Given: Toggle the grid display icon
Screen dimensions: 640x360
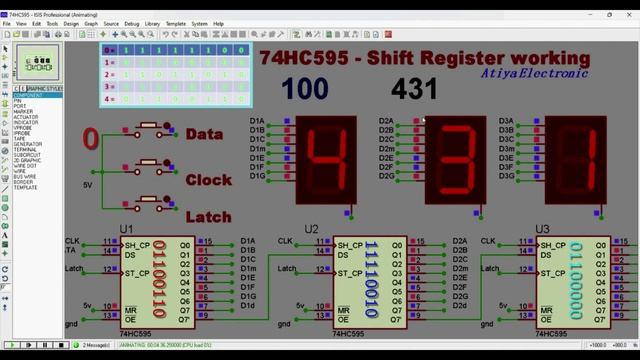Looking at the screenshot, I should coord(91,35).
